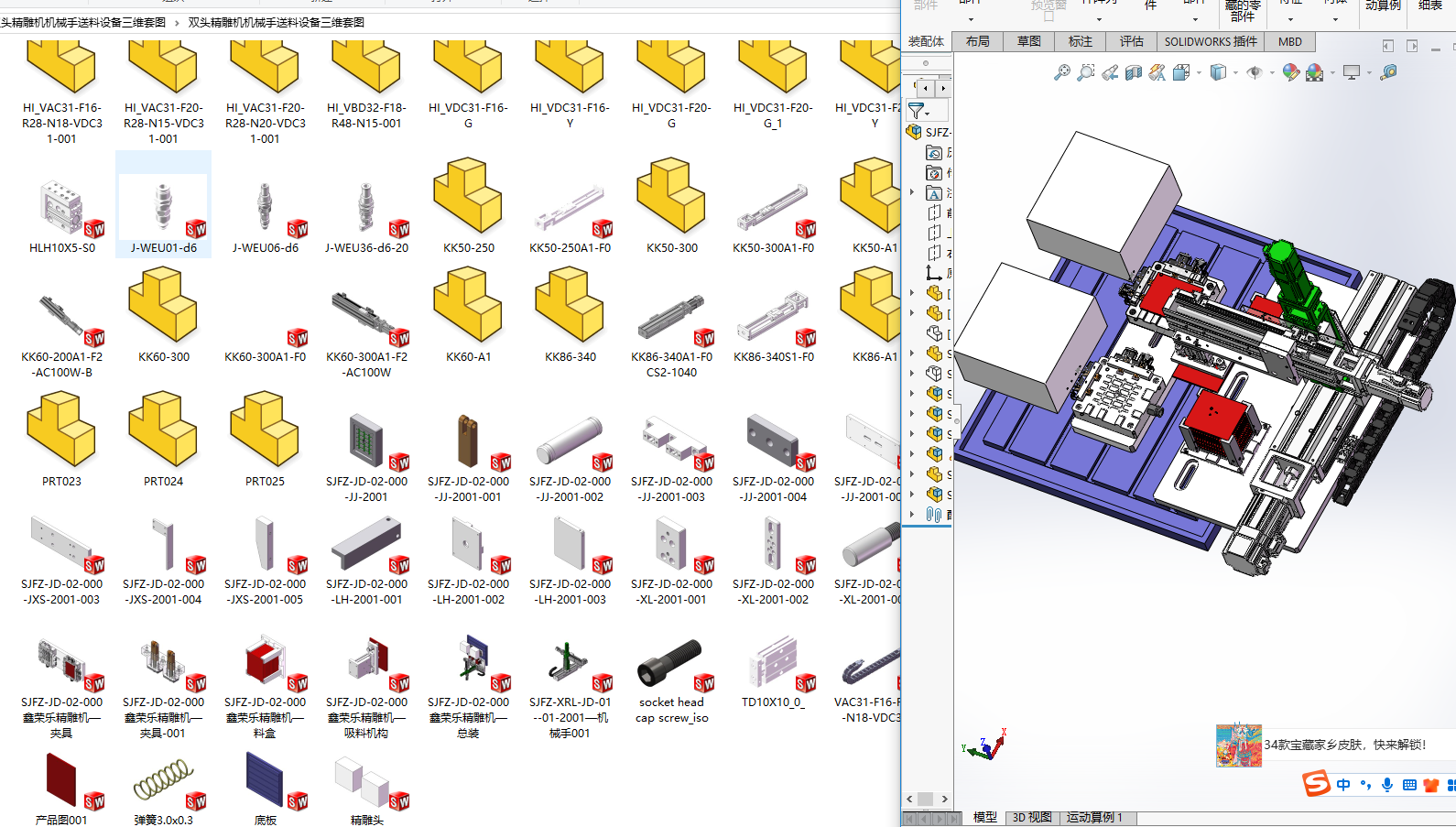Toggle Chinese input mode on Sogou bar

tap(1343, 785)
